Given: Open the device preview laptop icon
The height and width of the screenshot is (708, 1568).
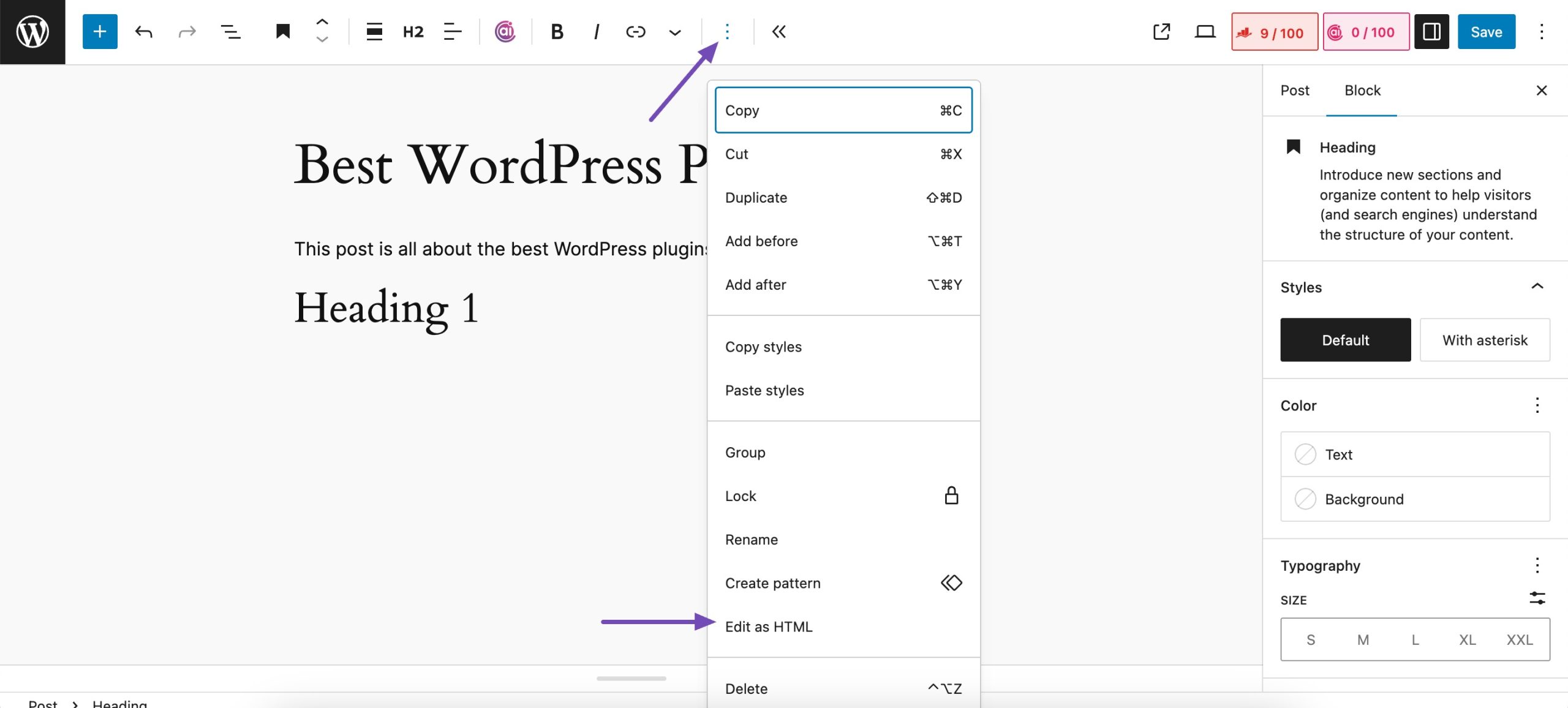Looking at the screenshot, I should click(x=1205, y=32).
